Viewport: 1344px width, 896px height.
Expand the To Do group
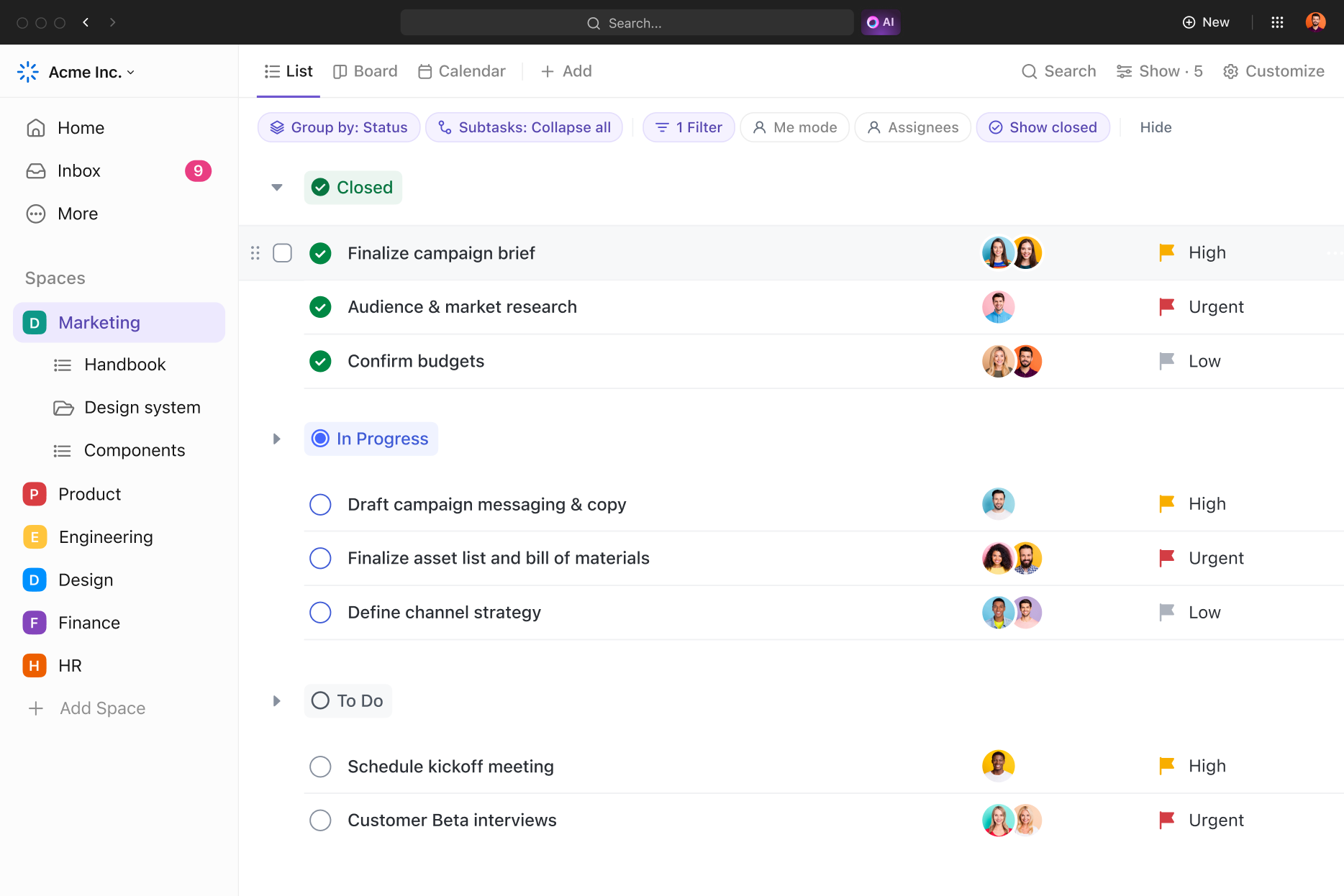(x=276, y=700)
